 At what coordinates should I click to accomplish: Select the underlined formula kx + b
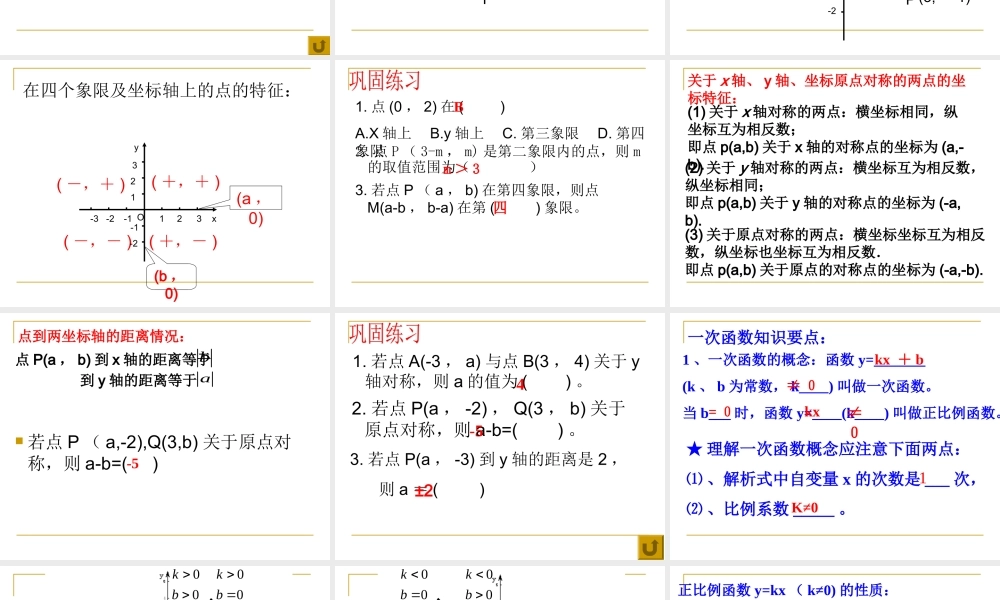tap(899, 360)
